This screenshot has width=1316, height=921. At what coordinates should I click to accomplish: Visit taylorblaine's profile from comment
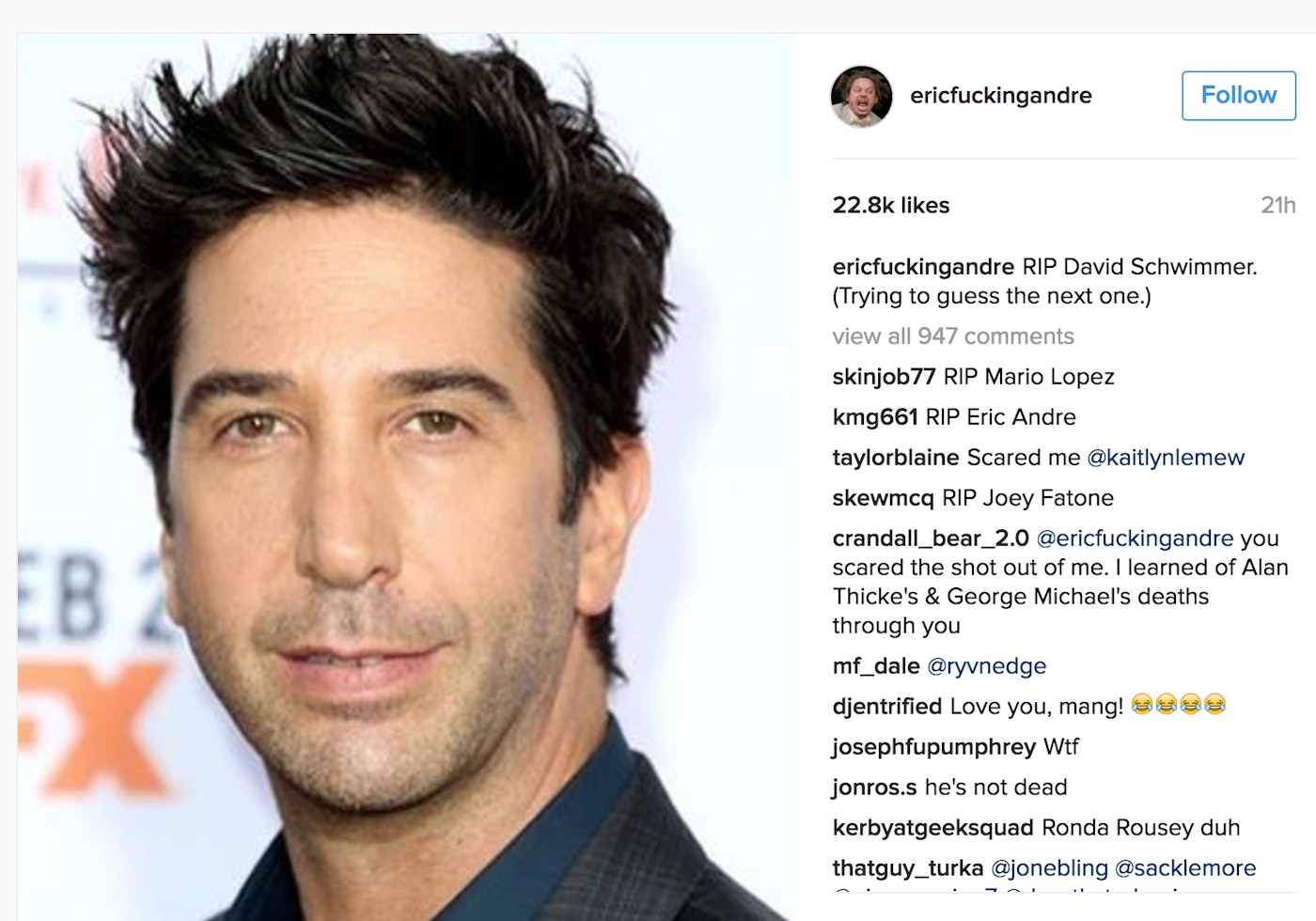click(896, 458)
